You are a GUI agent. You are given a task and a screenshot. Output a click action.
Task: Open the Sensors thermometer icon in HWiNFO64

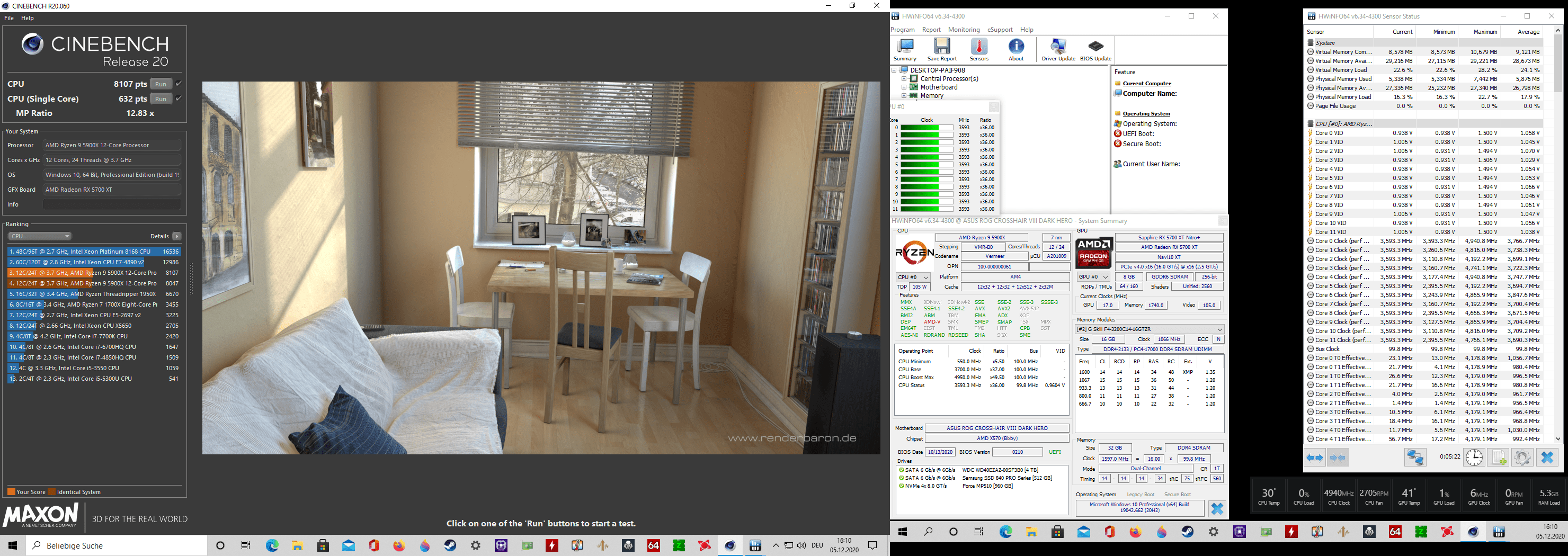point(979,49)
